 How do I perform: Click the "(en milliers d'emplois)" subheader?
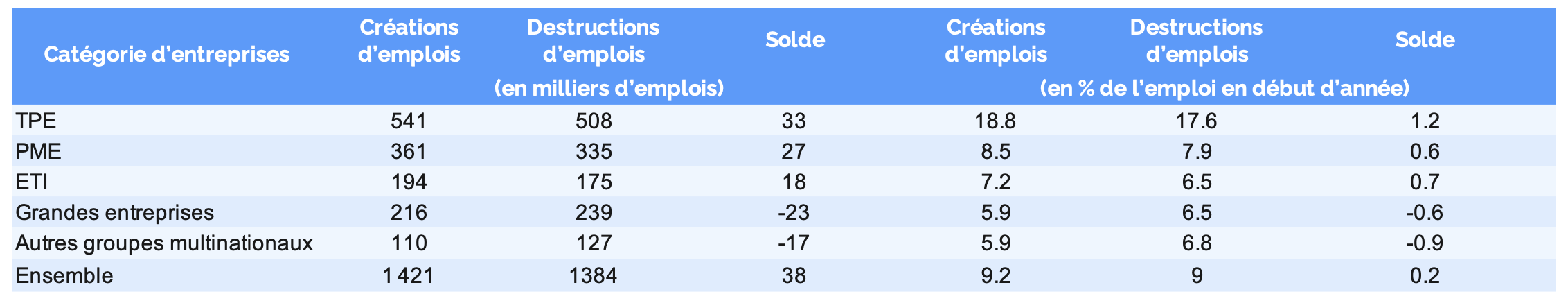tap(609, 89)
